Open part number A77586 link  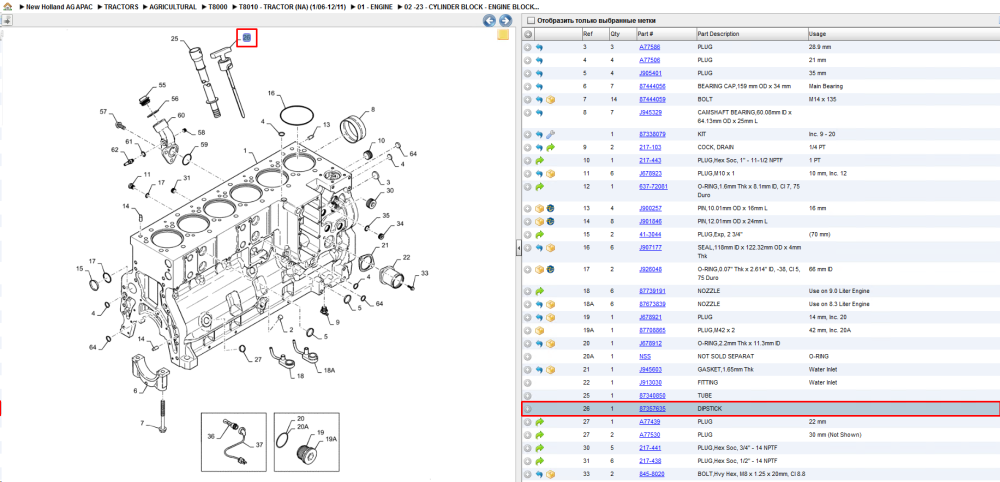tap(649, 47)
